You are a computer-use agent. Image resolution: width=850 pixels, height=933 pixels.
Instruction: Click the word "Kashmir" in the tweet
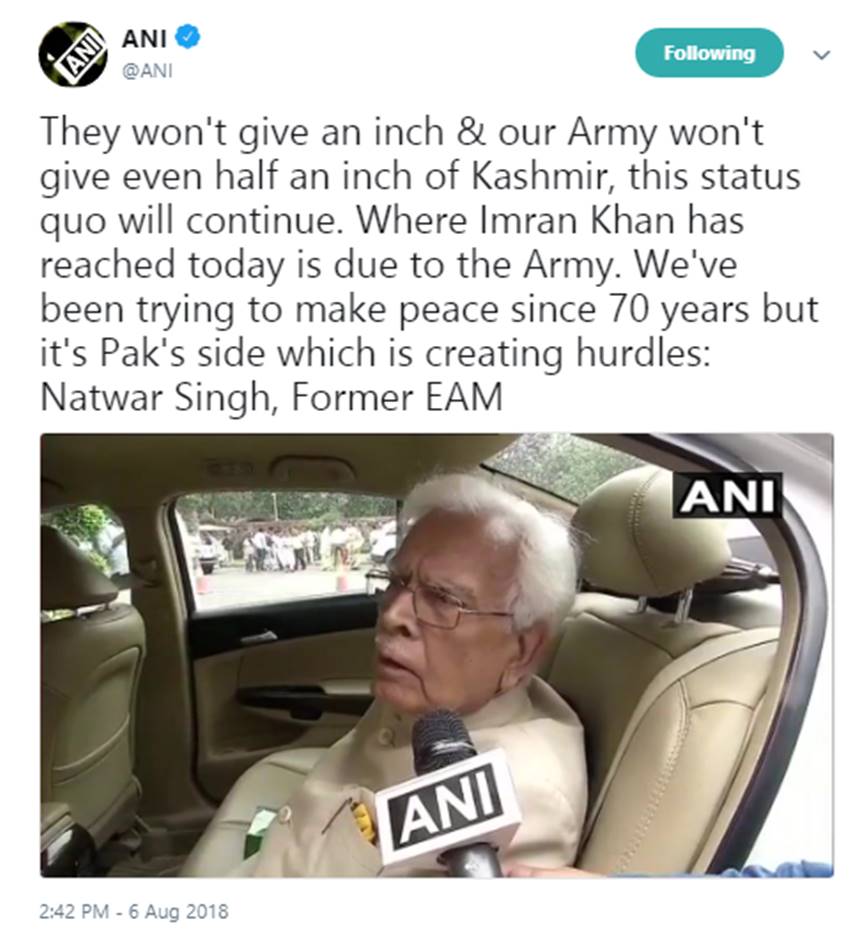(540, 176)
